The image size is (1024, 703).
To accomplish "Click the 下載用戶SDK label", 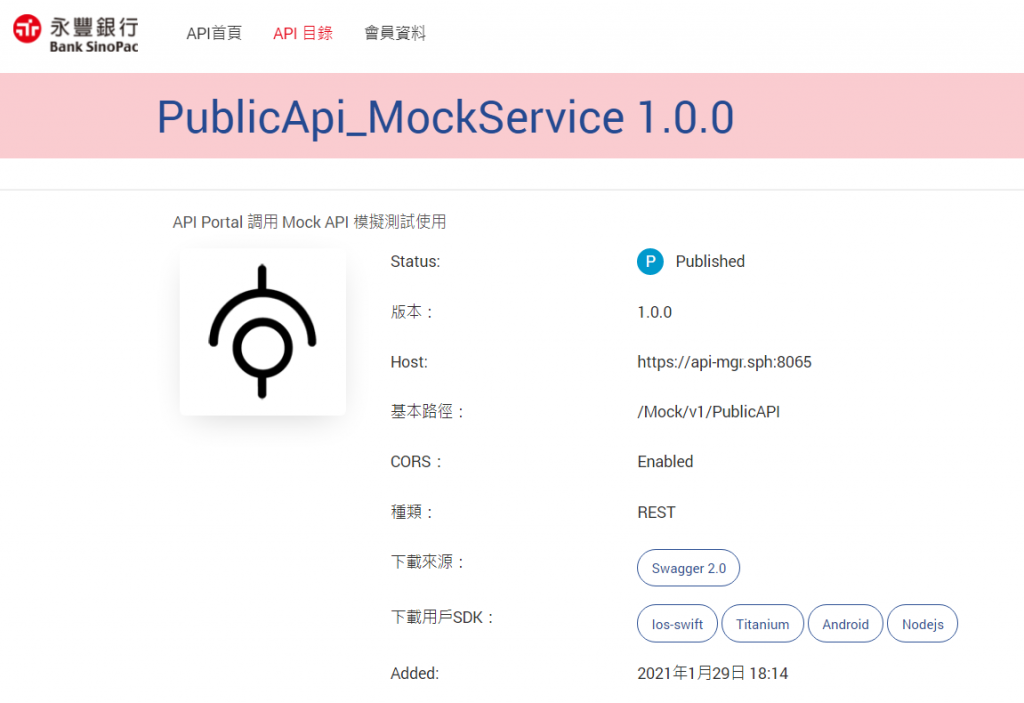I will pyautogui.click(x=442, y=617).
